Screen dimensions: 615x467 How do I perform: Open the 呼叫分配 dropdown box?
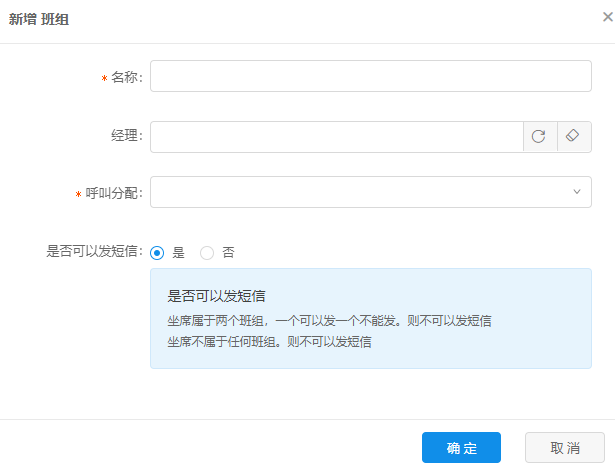click(360, 192)
